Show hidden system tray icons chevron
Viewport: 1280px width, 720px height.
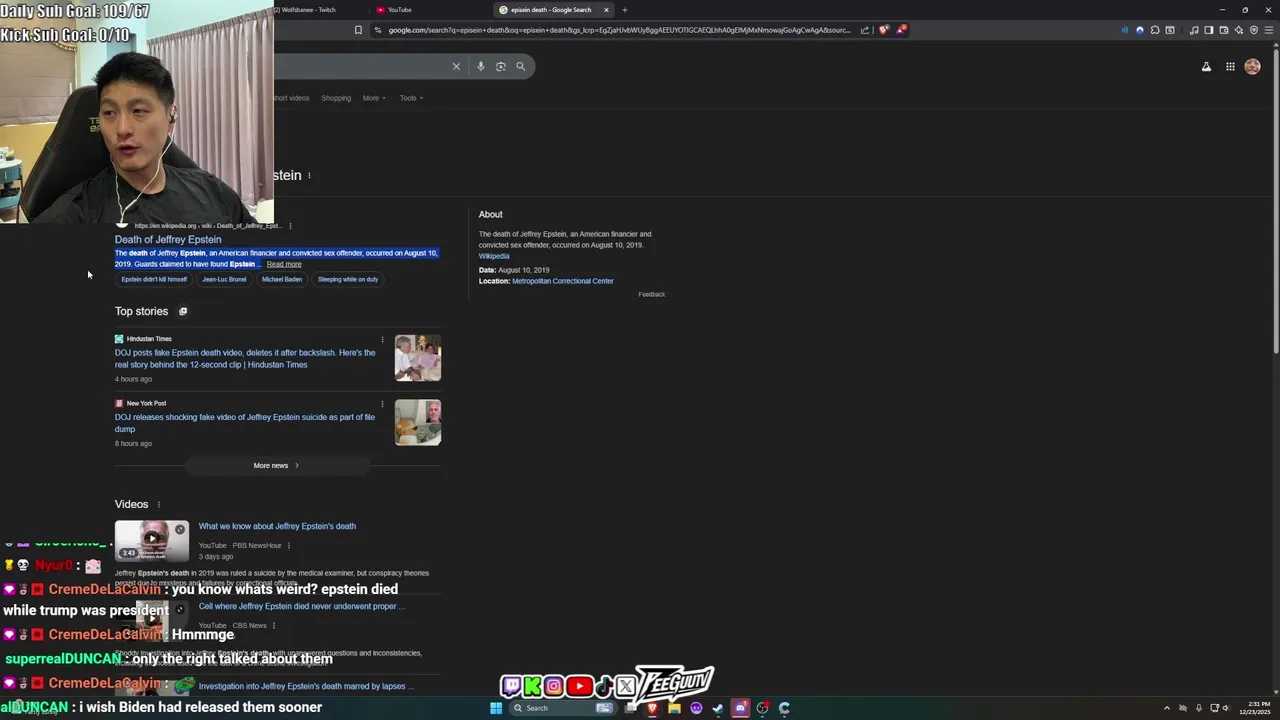coord(1166,708)
